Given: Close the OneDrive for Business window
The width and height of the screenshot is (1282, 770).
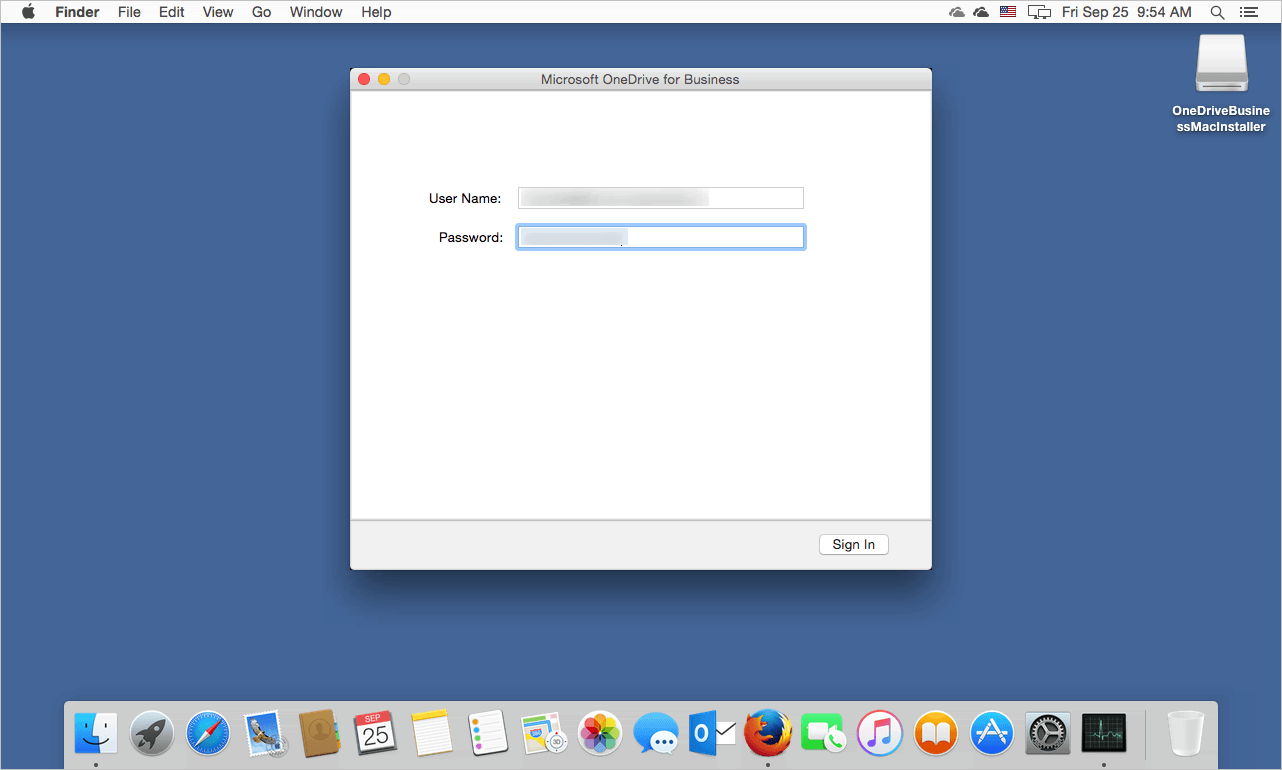Looking at the screenshot, I should pyautogui.click(x=364, y=79).
